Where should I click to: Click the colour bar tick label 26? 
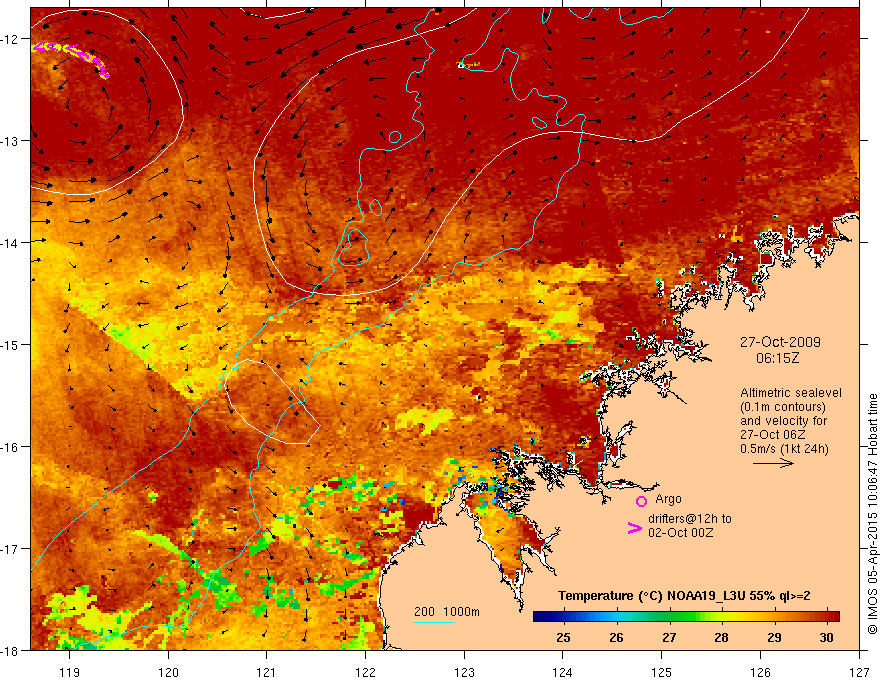[x=616, y=637]
